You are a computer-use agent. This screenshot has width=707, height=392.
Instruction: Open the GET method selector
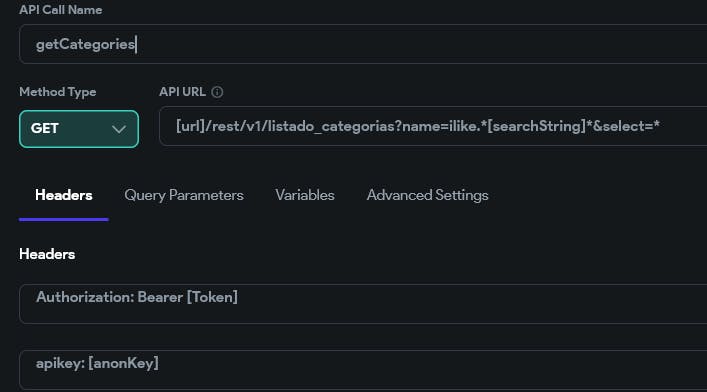pos(79,129)
